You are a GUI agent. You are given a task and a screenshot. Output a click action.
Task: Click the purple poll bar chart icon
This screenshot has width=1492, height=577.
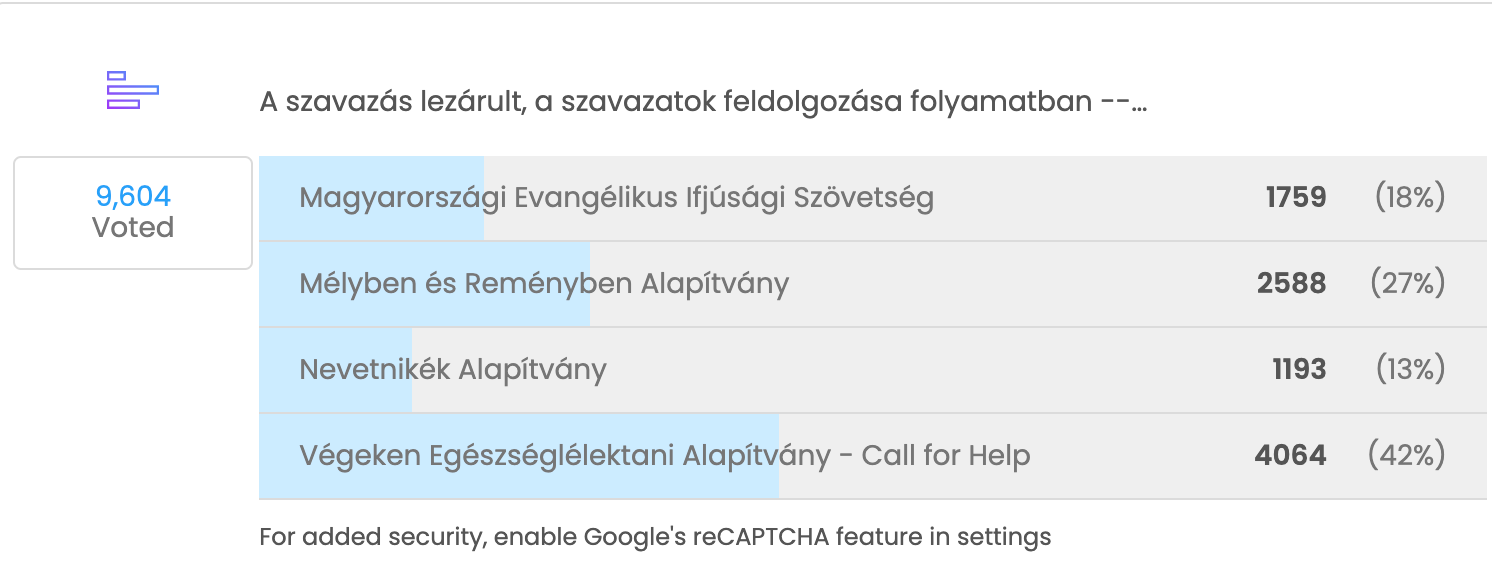(133, 90)
